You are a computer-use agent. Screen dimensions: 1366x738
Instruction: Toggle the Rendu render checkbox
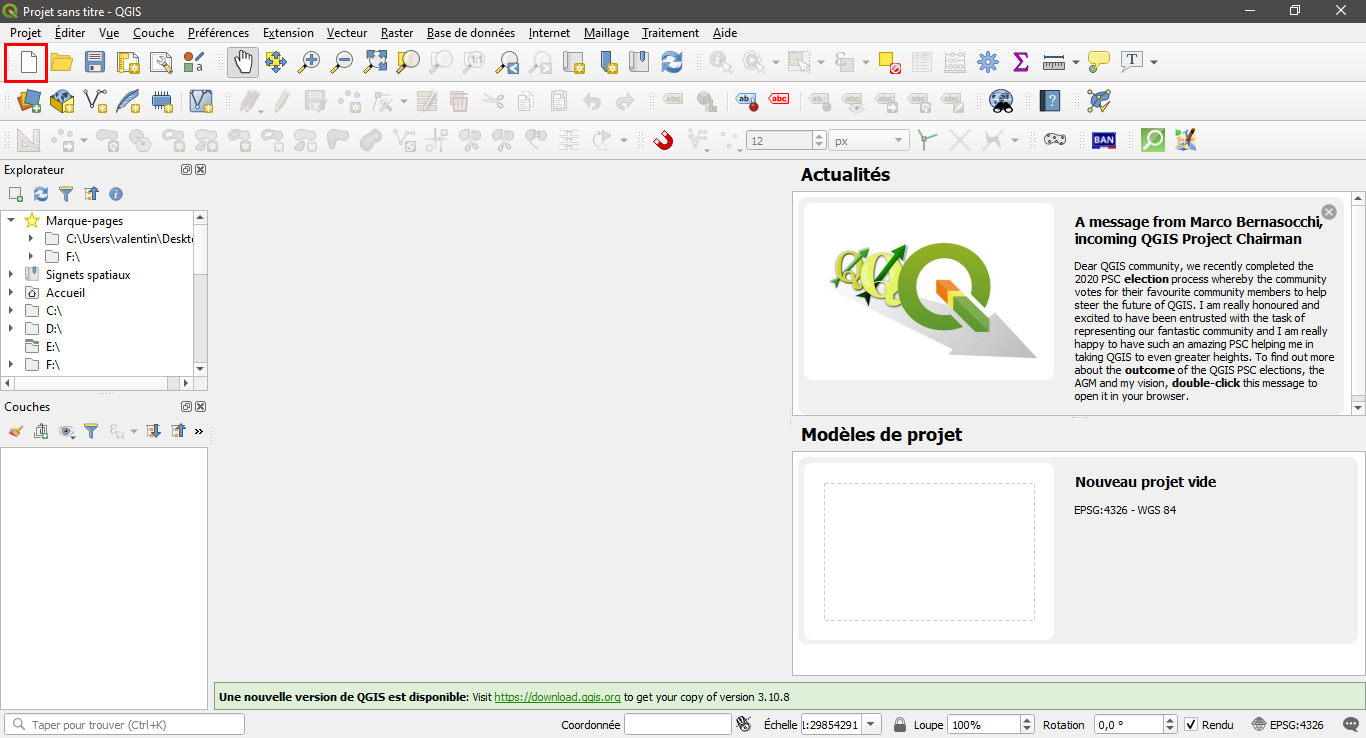tap(1191, 725)
